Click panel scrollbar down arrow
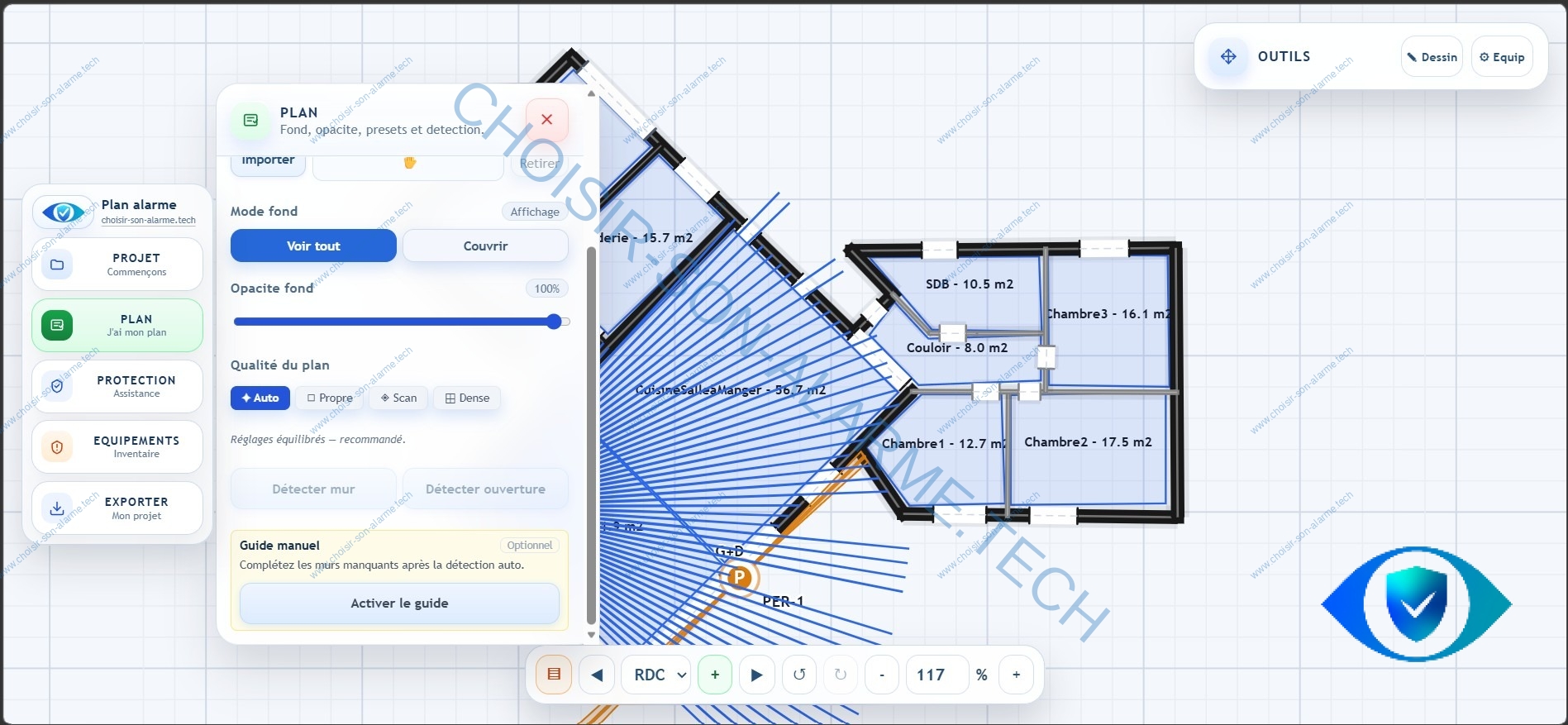 click(591, 635)
